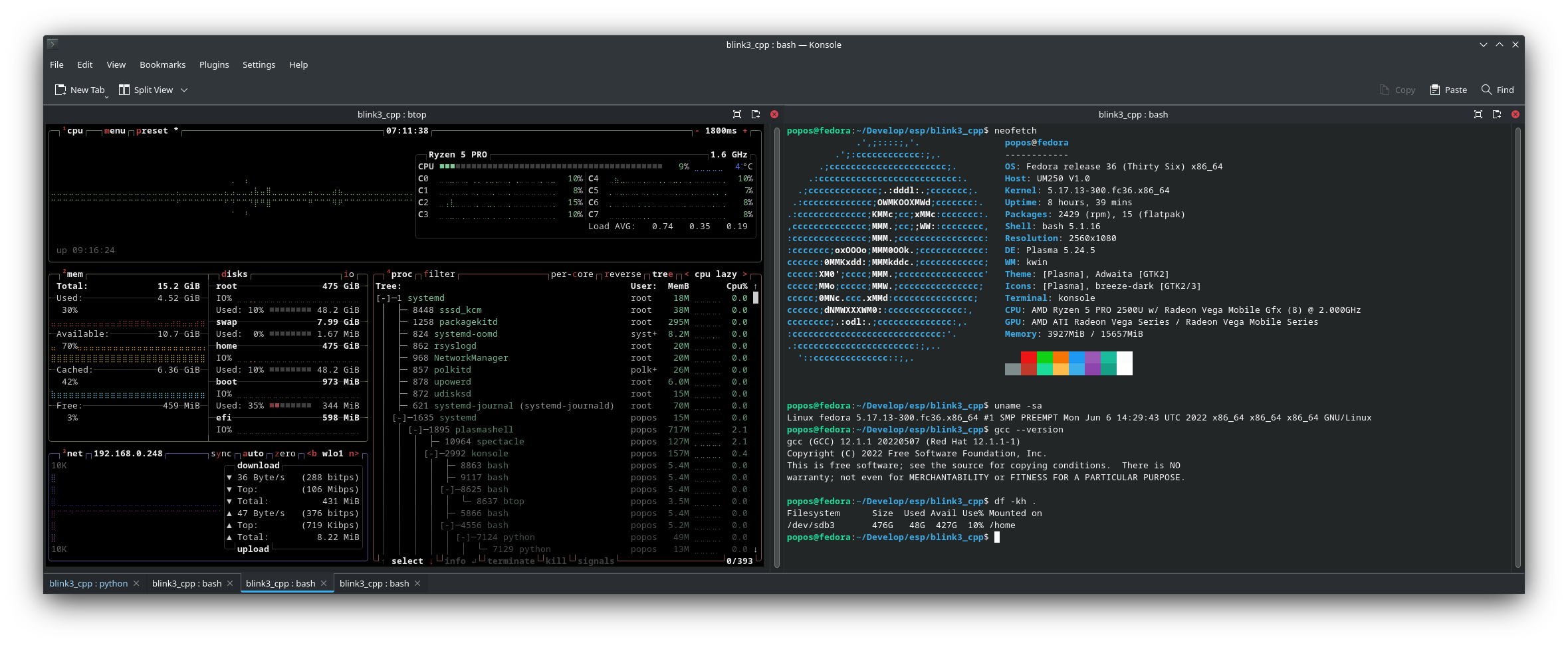Image resolution: width=1568 pixels, height=645 pixels.
Task: Click the proc list scroll down arrow
Action: tap(756, 549)
